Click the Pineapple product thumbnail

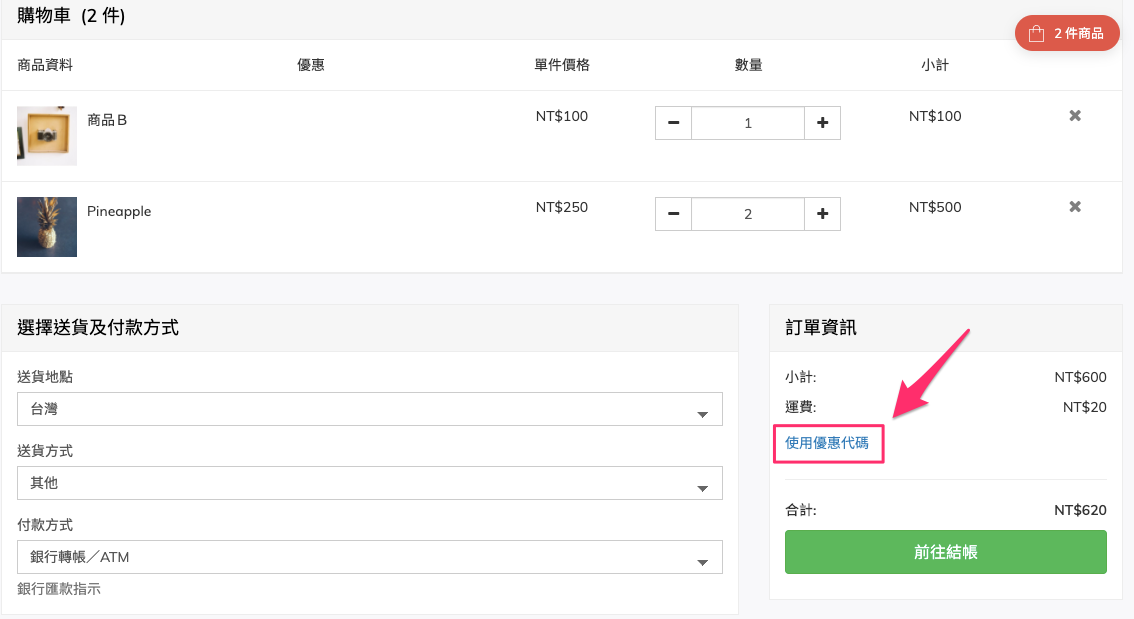coord(47,227)
